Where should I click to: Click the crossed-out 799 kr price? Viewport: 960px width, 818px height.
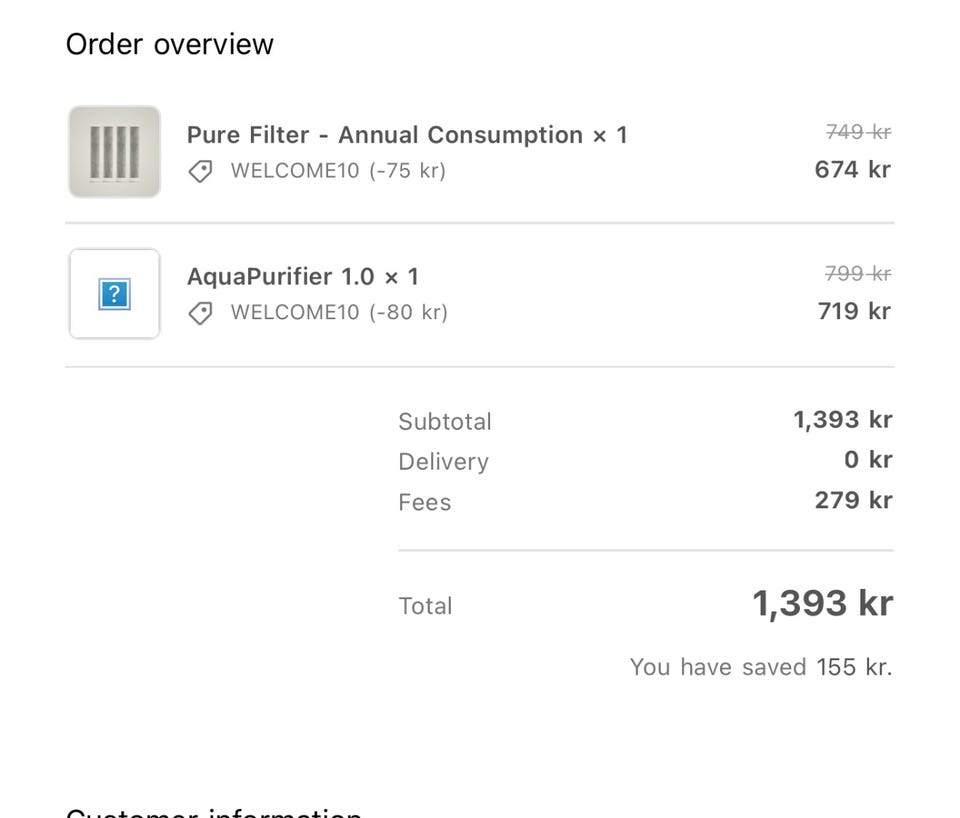coord(858,274)
